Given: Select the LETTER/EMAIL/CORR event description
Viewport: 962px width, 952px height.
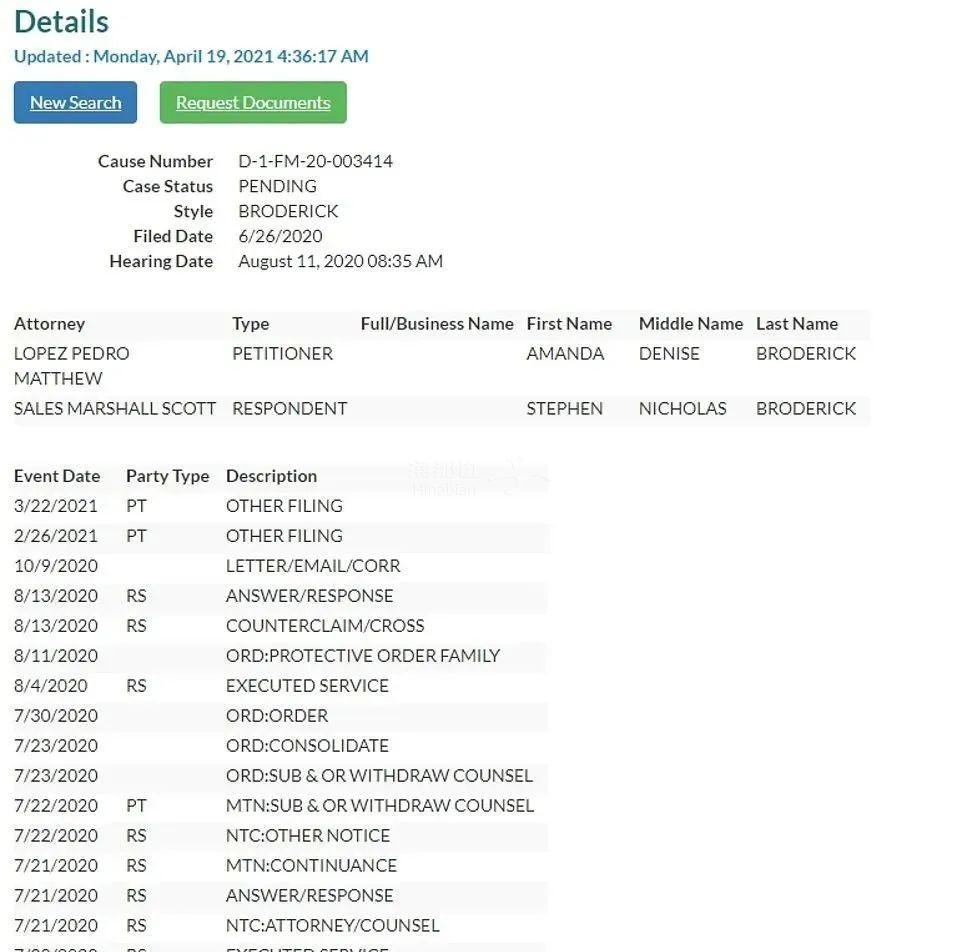Looking at the screenshot, I should (x=313, y=566).
